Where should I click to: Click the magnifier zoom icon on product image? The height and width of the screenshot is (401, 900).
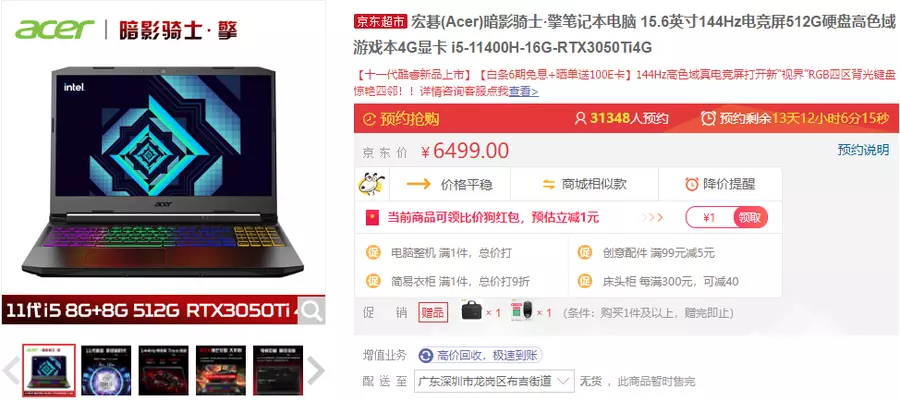pyautogui.click(x=311, y=310)
